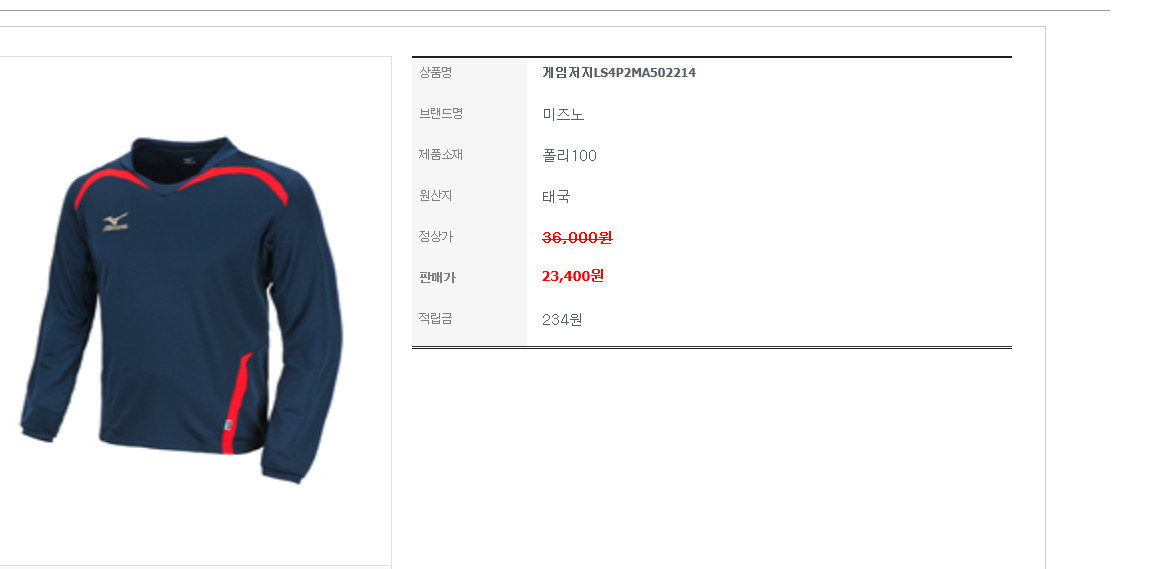Select product name 게임저지LS4P2MA502214
The height and width of the screenshot is (569, 1152).
619,73
